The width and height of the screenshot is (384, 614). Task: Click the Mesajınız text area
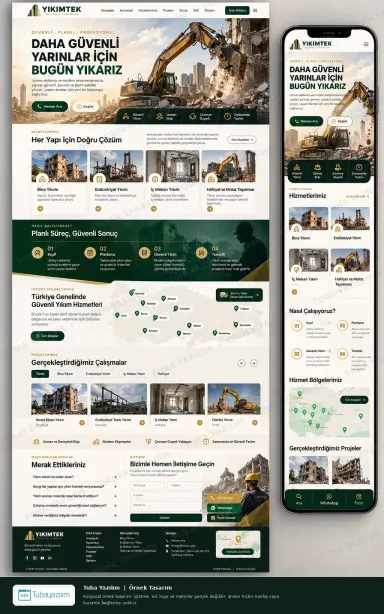[166, 506]
